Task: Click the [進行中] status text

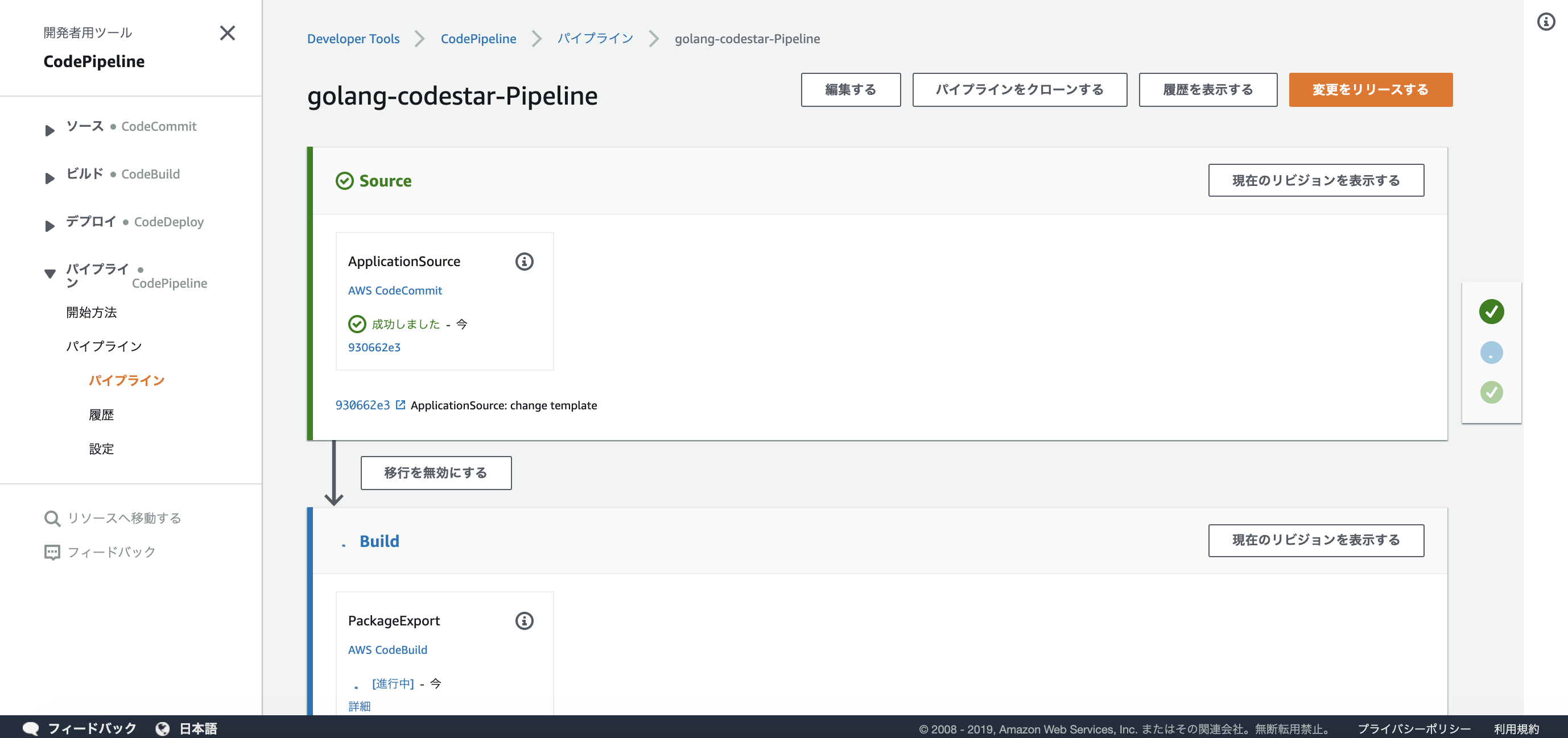Action: [x=393, y=683]
